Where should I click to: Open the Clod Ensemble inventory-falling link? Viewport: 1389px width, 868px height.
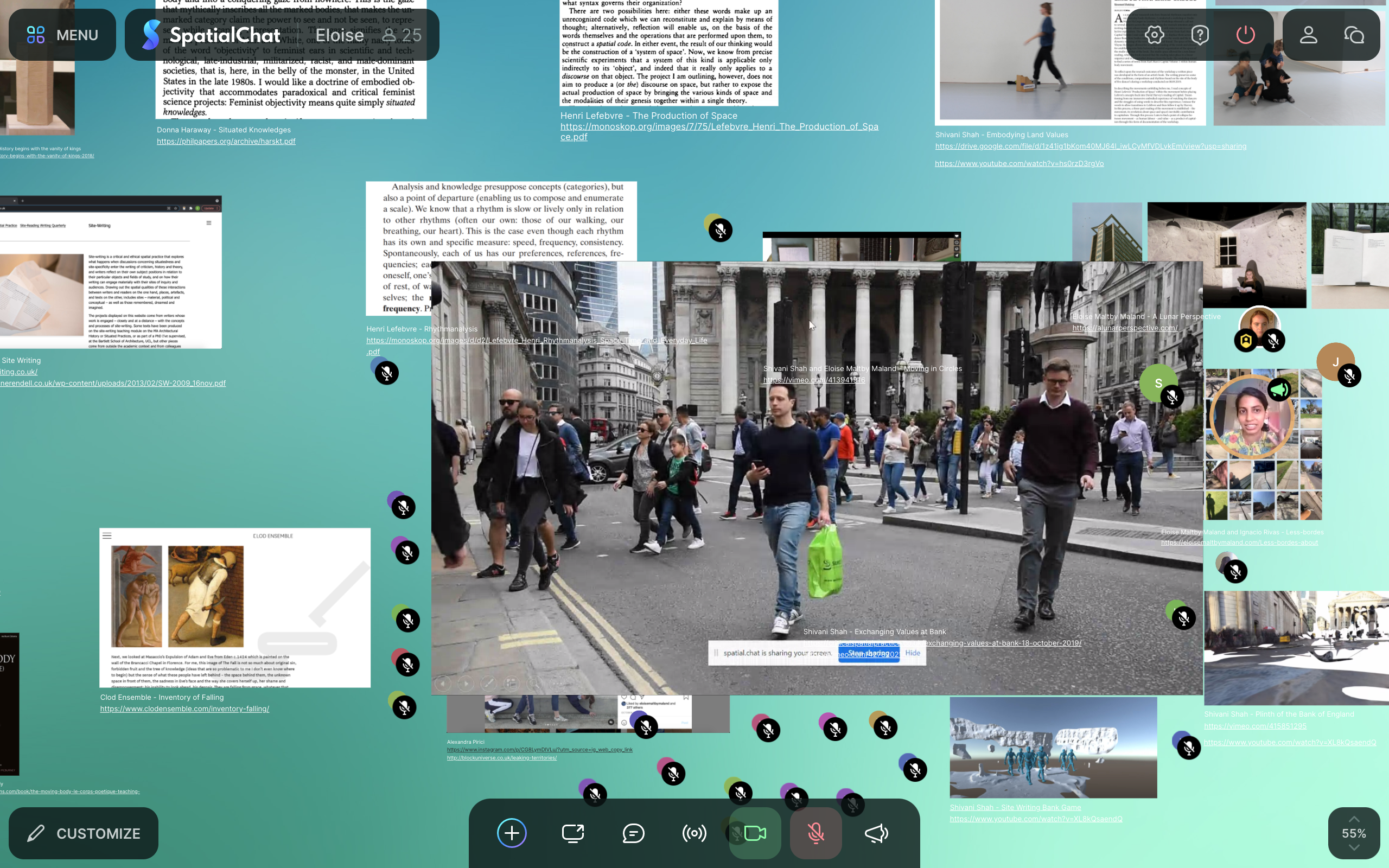pyautogui.click(x=184, y=709)
